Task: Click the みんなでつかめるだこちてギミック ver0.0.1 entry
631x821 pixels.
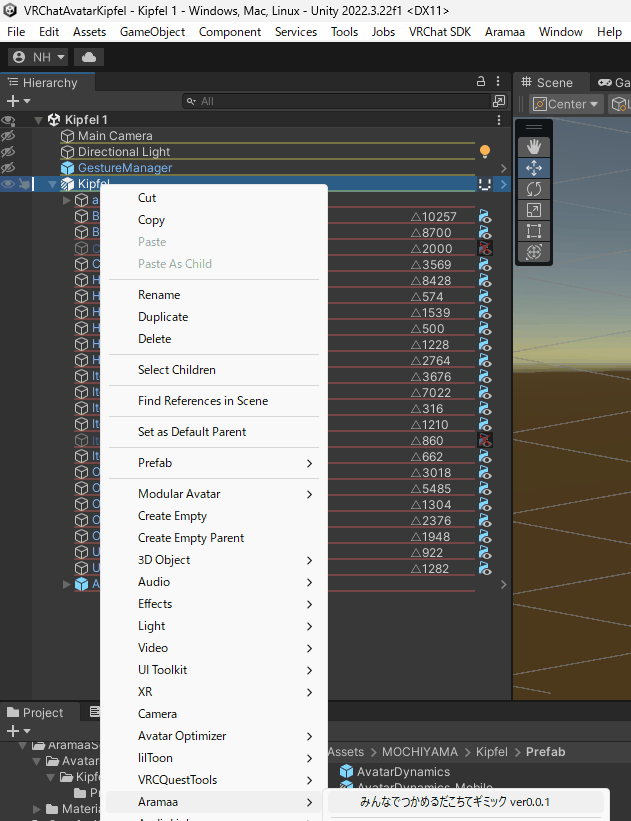Action: coord(455,802)
